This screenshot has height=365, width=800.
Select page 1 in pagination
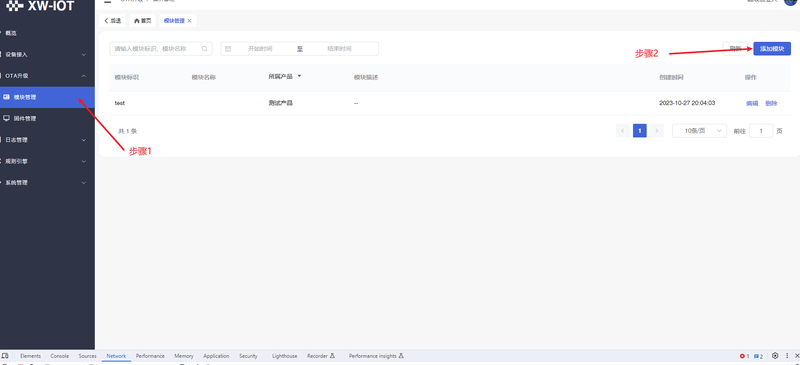click(x=640, y=131)
